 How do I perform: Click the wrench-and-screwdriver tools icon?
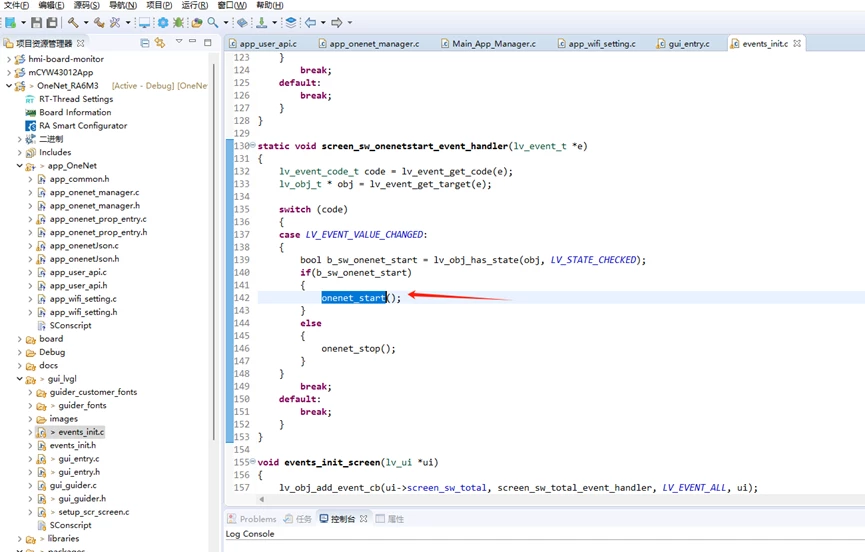coord(115,23)
